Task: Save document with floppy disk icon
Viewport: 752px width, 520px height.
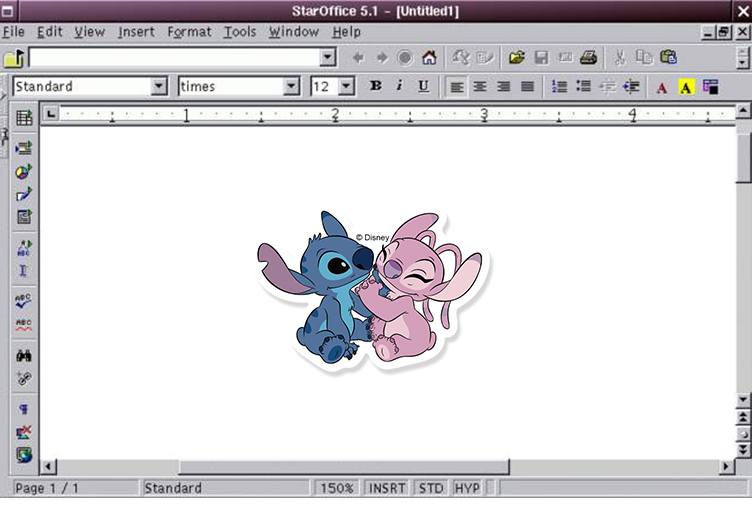Action: (x=541, y=58)
